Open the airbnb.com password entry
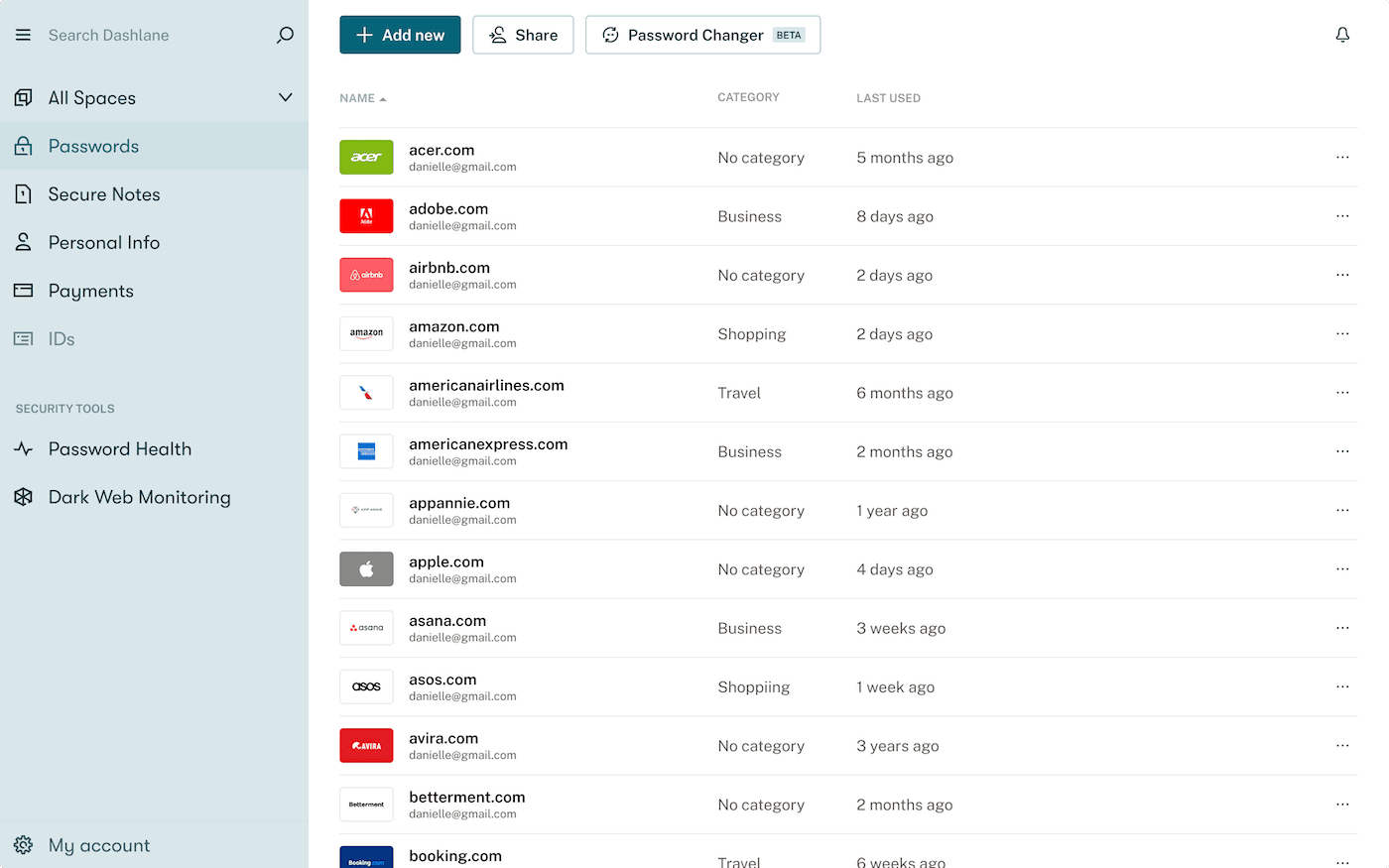 coord(449,267)
